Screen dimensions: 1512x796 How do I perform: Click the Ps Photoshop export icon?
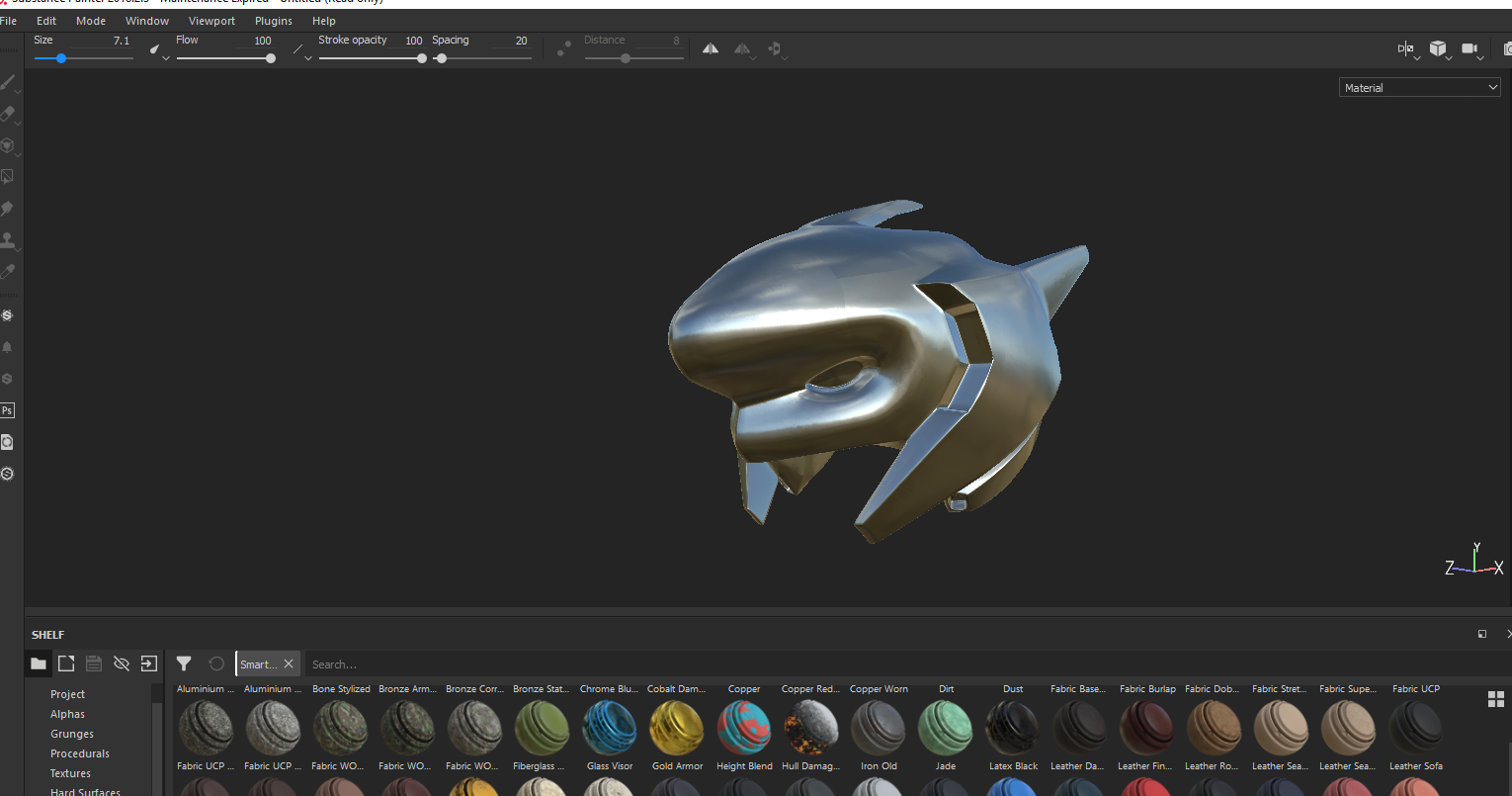tap(8, 410)
